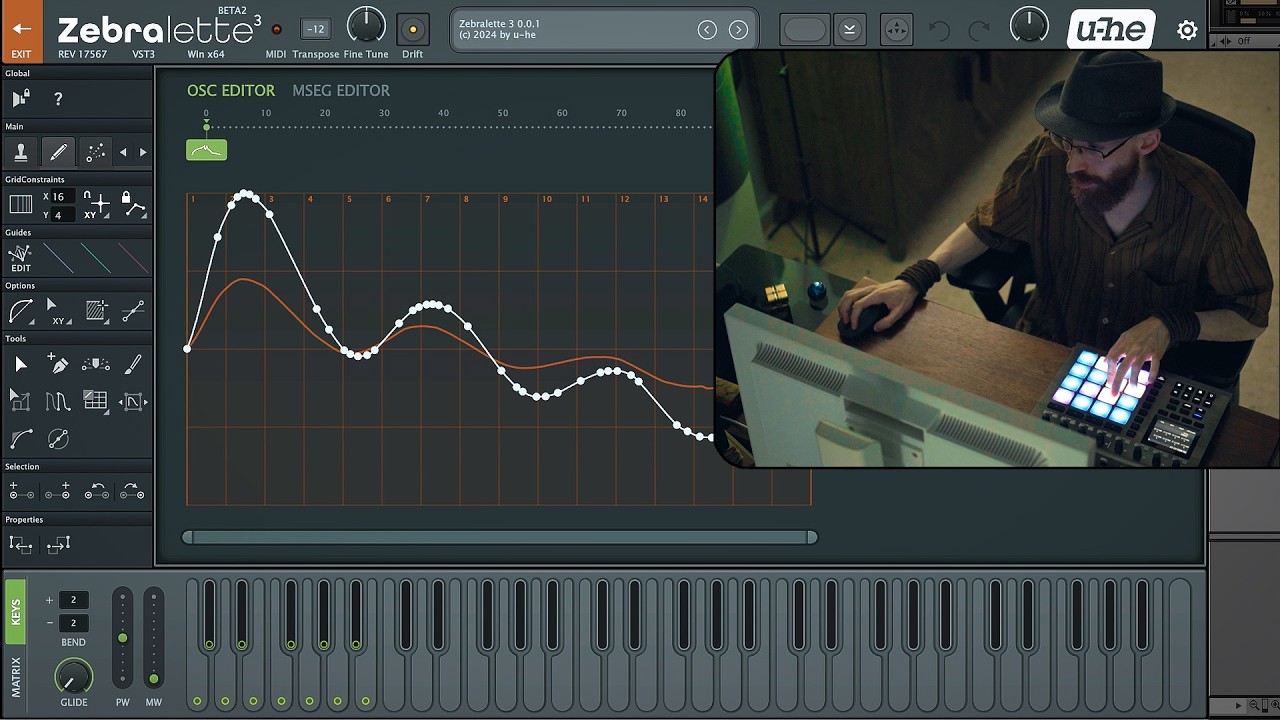The image size is (1280, 720).
Task: Click the Main section left arrow
Action: 123,152
